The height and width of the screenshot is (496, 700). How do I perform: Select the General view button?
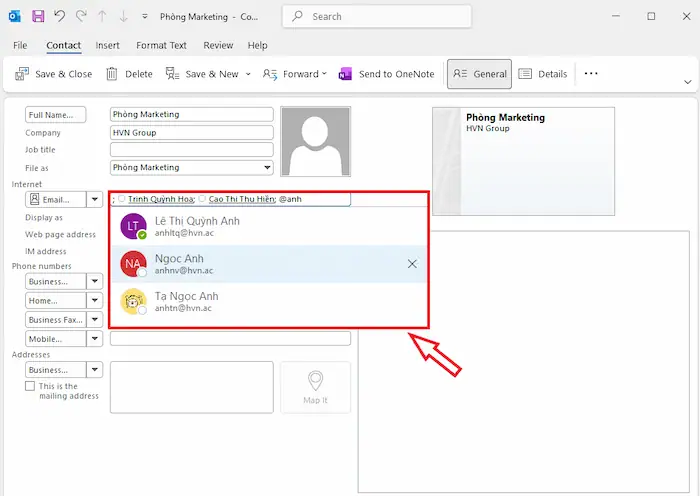point(479,74)
